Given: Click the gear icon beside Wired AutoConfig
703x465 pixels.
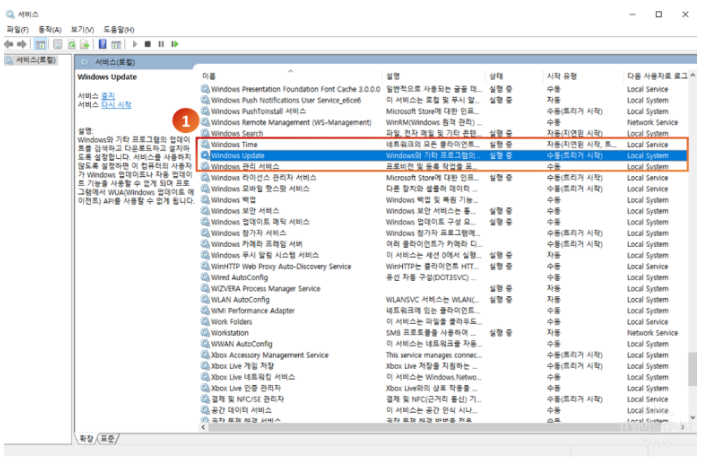Looking at the screenshot, I should coord(205,277).
